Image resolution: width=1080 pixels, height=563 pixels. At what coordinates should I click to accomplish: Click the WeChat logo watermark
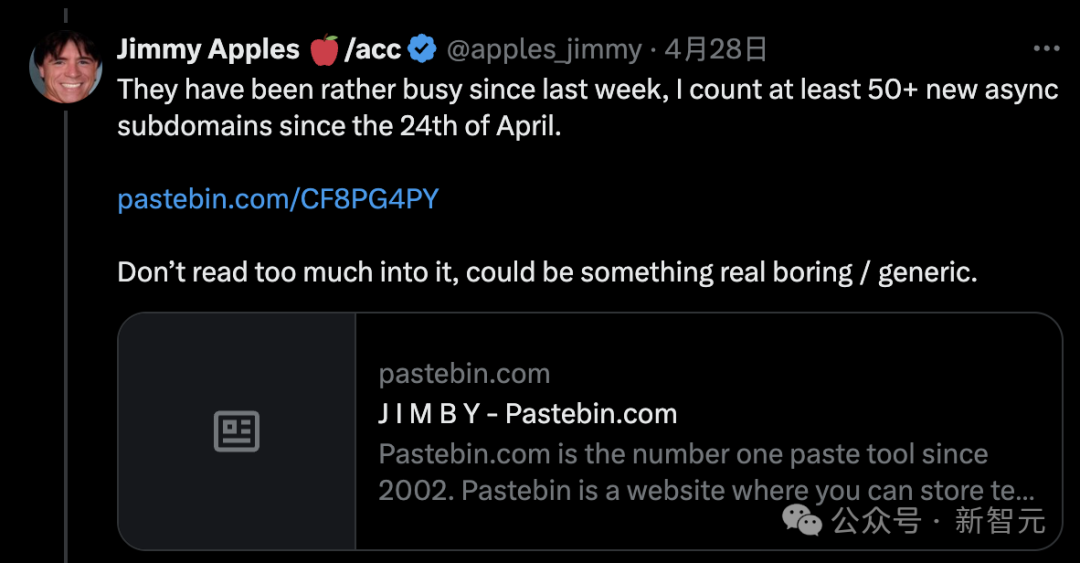pos(802,520)
